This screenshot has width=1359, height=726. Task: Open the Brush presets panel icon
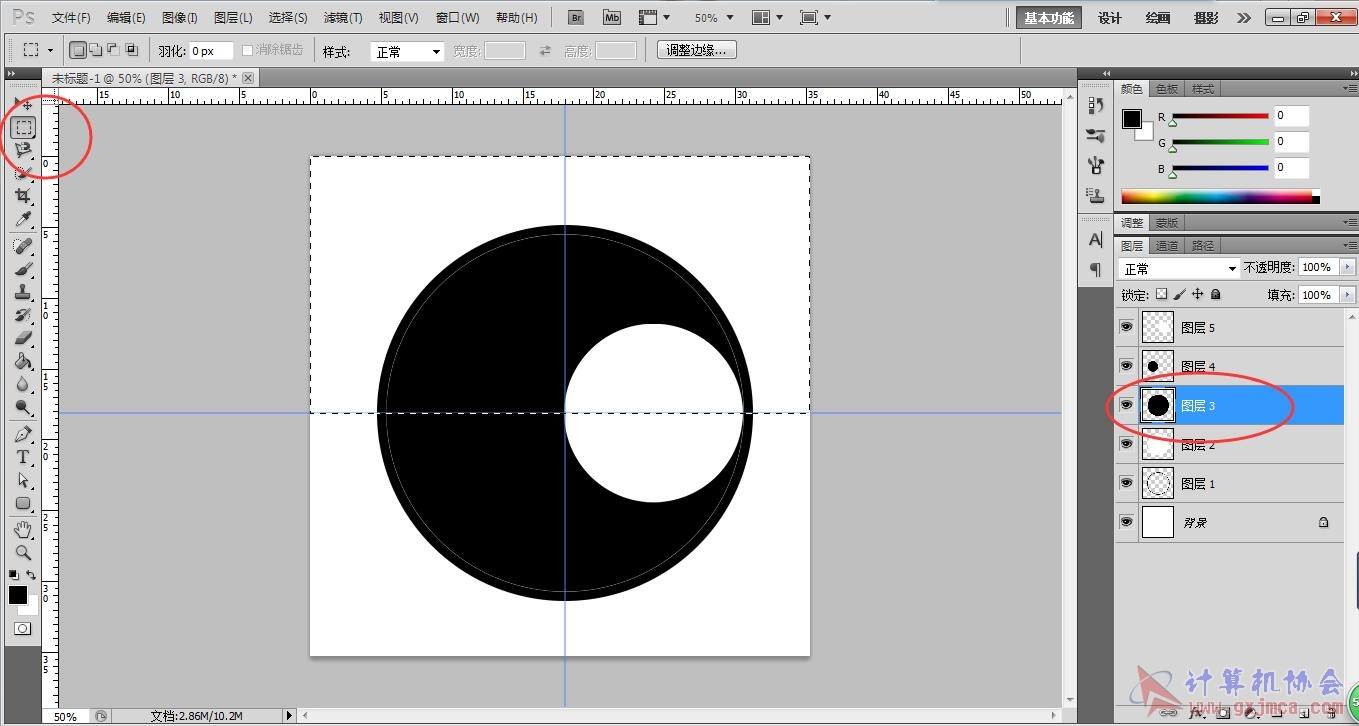(x=1096, y=135)
